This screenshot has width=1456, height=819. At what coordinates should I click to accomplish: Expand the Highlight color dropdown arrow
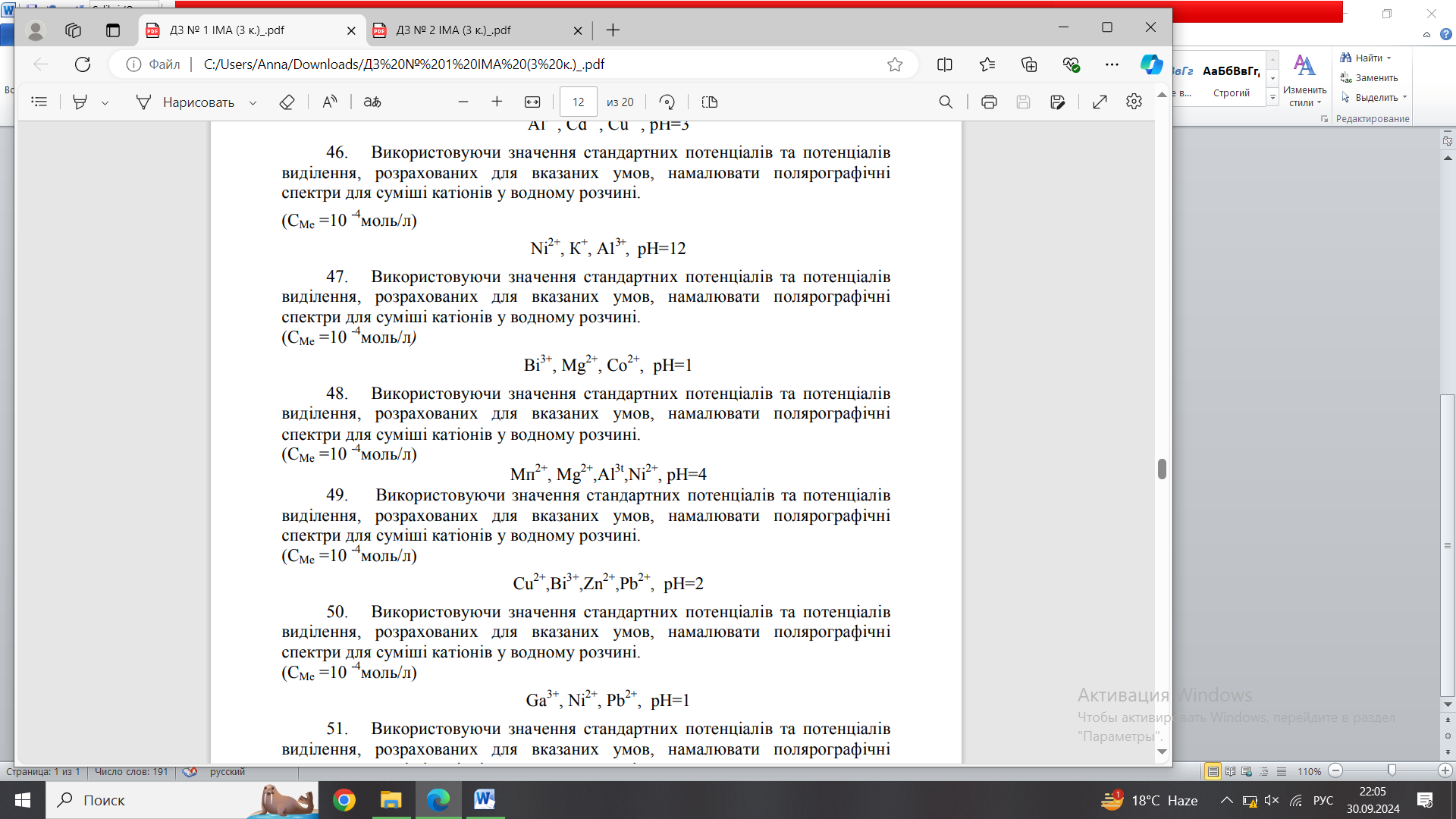(105, 103)
